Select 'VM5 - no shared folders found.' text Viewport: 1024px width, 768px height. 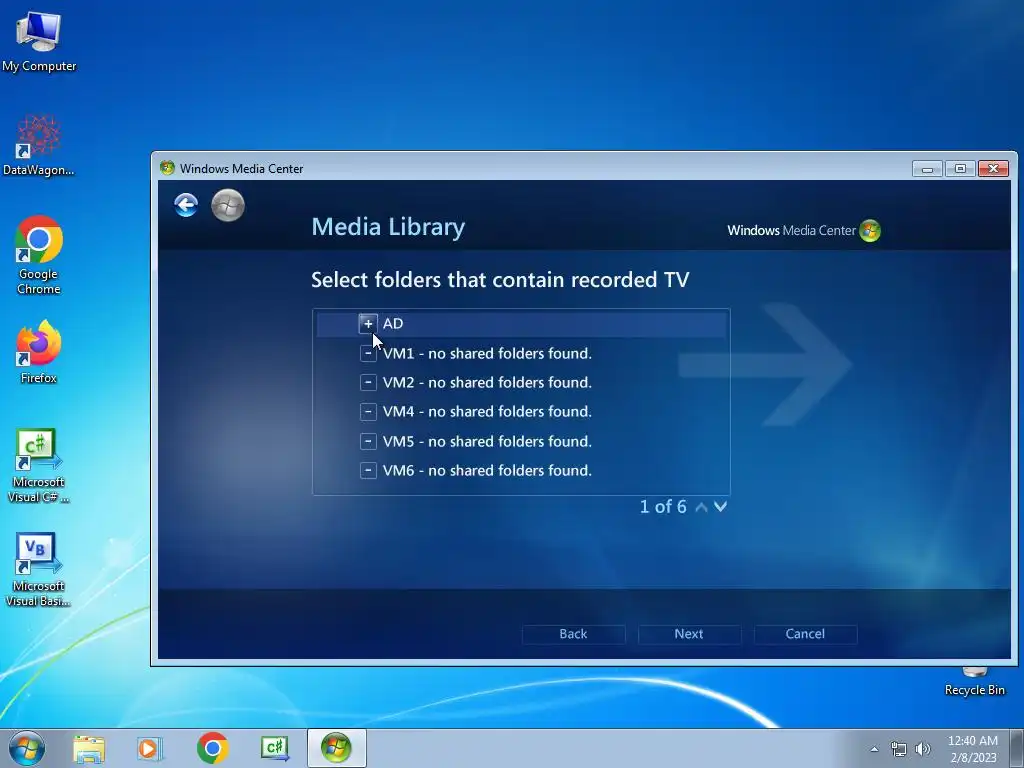(x=487, y=441)
